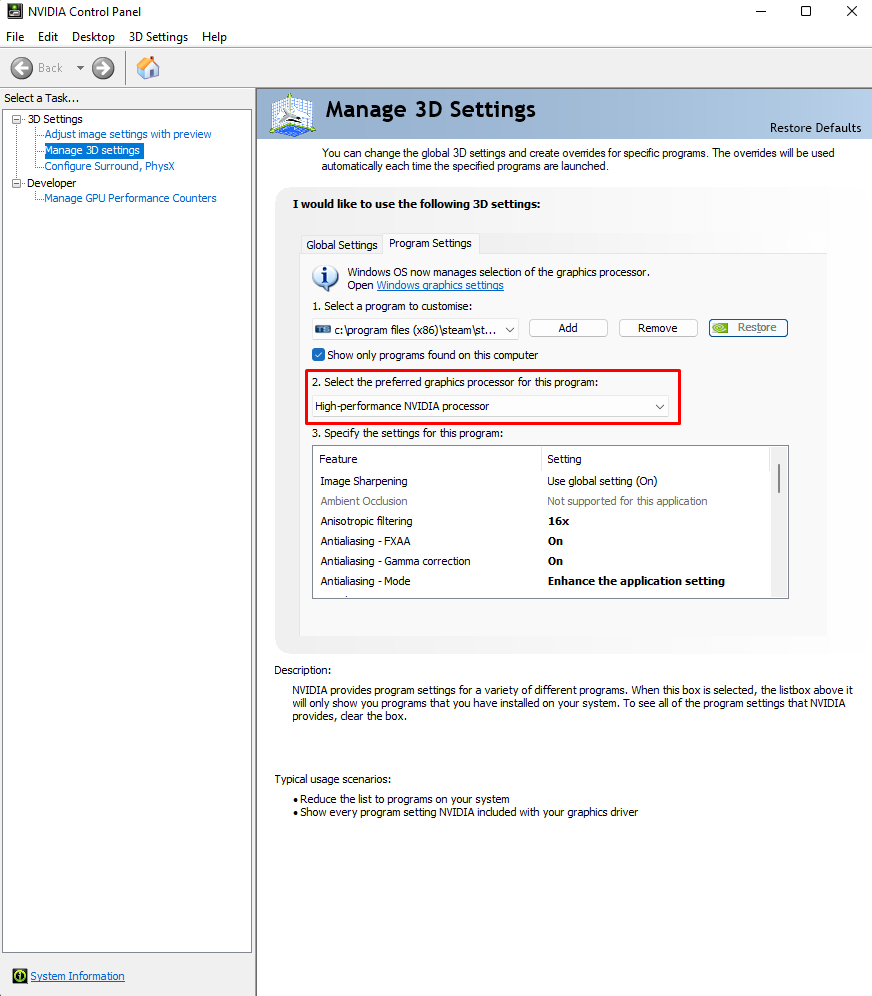Screen dimensions: 872x996
Task: Click the information icon near Windows OS notice
Action: [325, 278]
